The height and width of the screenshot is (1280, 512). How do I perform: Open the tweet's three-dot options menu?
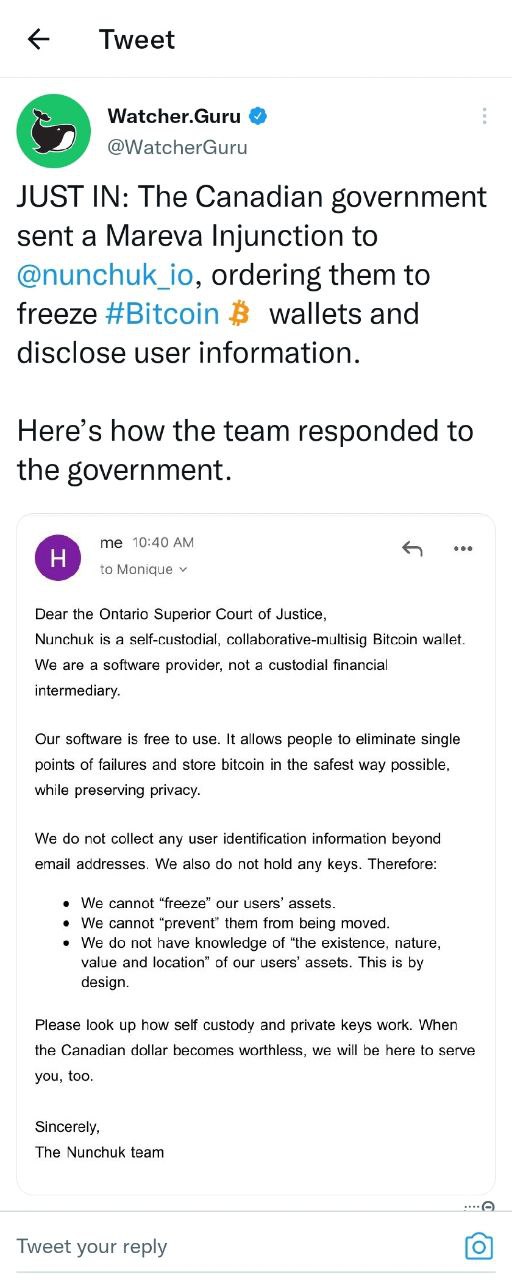click(x=484, y=116)
